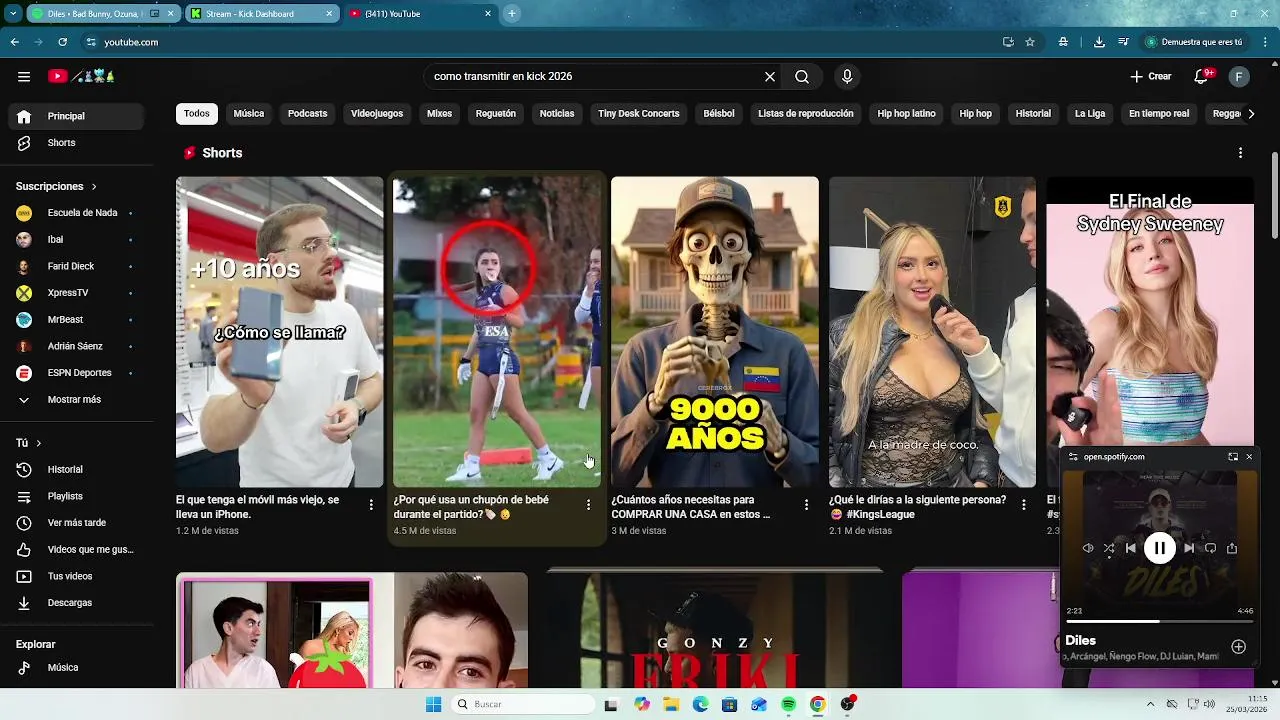Viewport: 1280px width, 720px height.
Task: Pause the Spotify mini player track
Action: [1159, 548]
